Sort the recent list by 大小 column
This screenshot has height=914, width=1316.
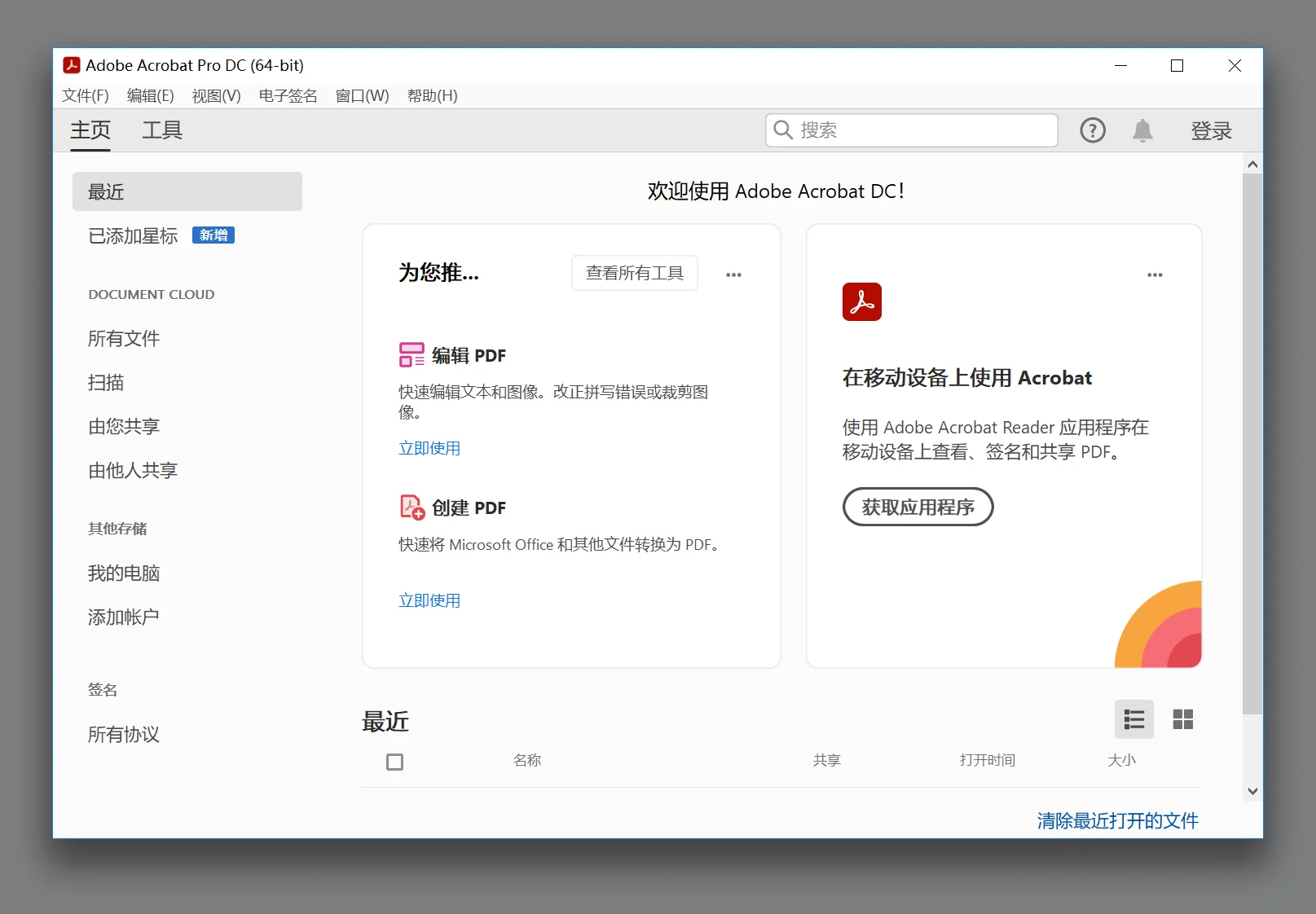tap(1122, 760)
